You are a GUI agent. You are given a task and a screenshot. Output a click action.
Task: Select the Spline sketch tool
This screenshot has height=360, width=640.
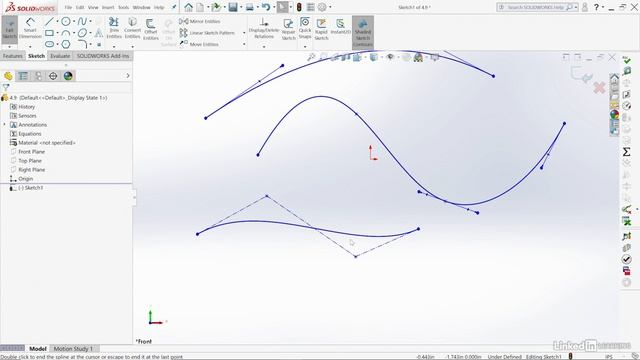tap(82, 21)
